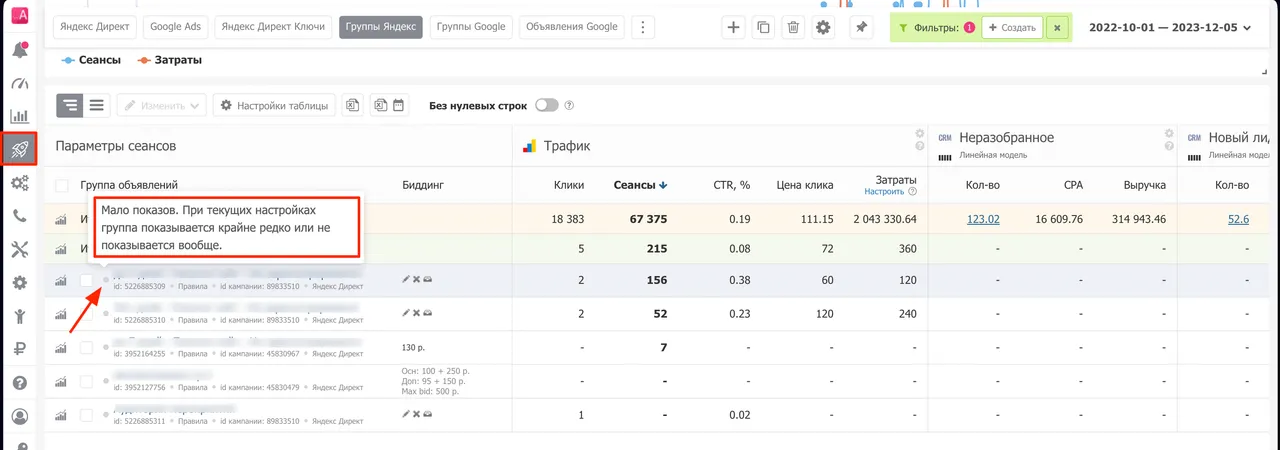Check the box for row id 3952127756
The width and height of the screenshot is (1280, 450).
click(x=86, y=381)
